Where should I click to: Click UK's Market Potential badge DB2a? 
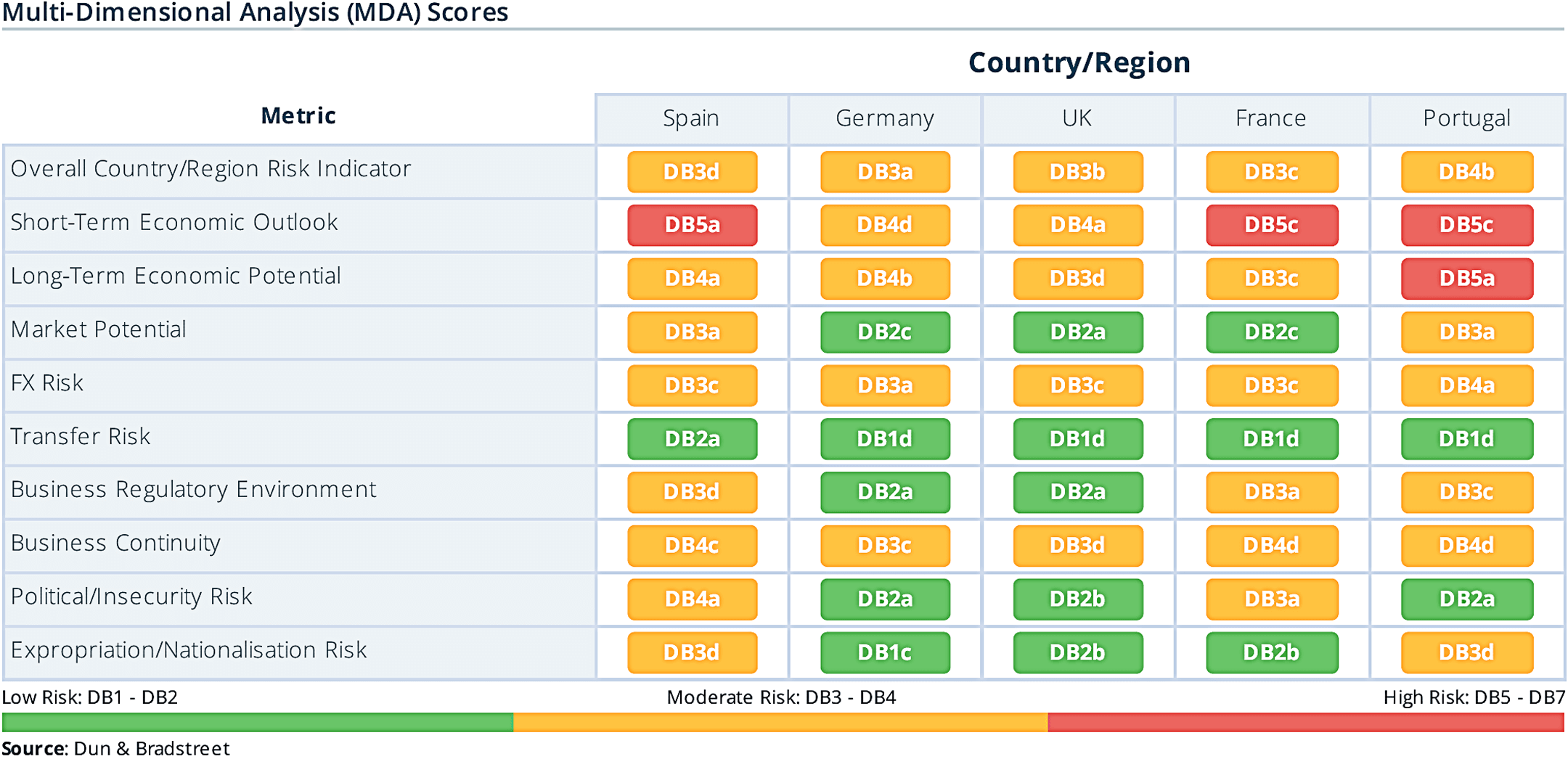click(1078, 332)
